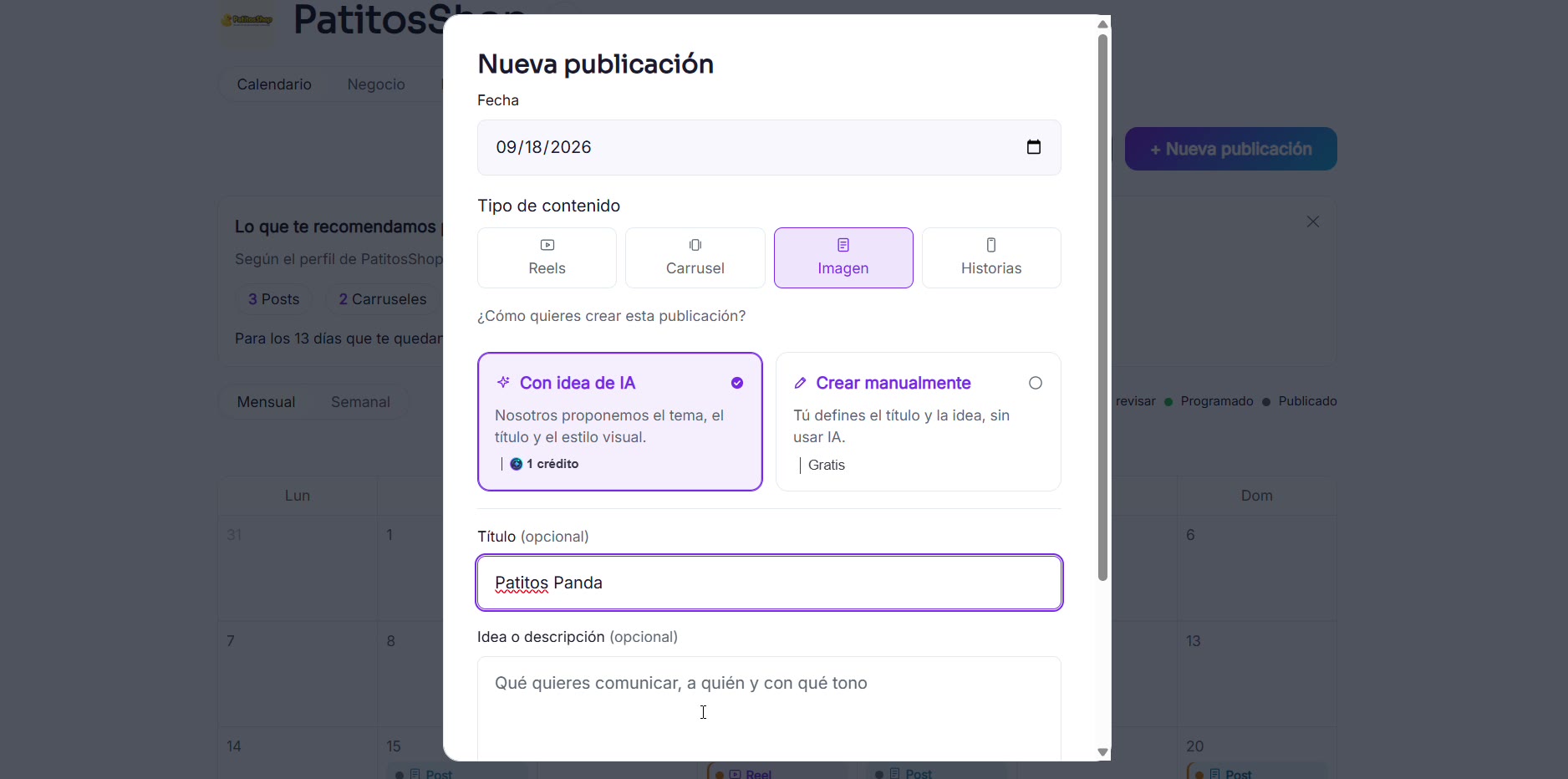Click the Imagen document icon
Image resolution: width=1568 pixels, height=779 pixels.
click(843, 245)
